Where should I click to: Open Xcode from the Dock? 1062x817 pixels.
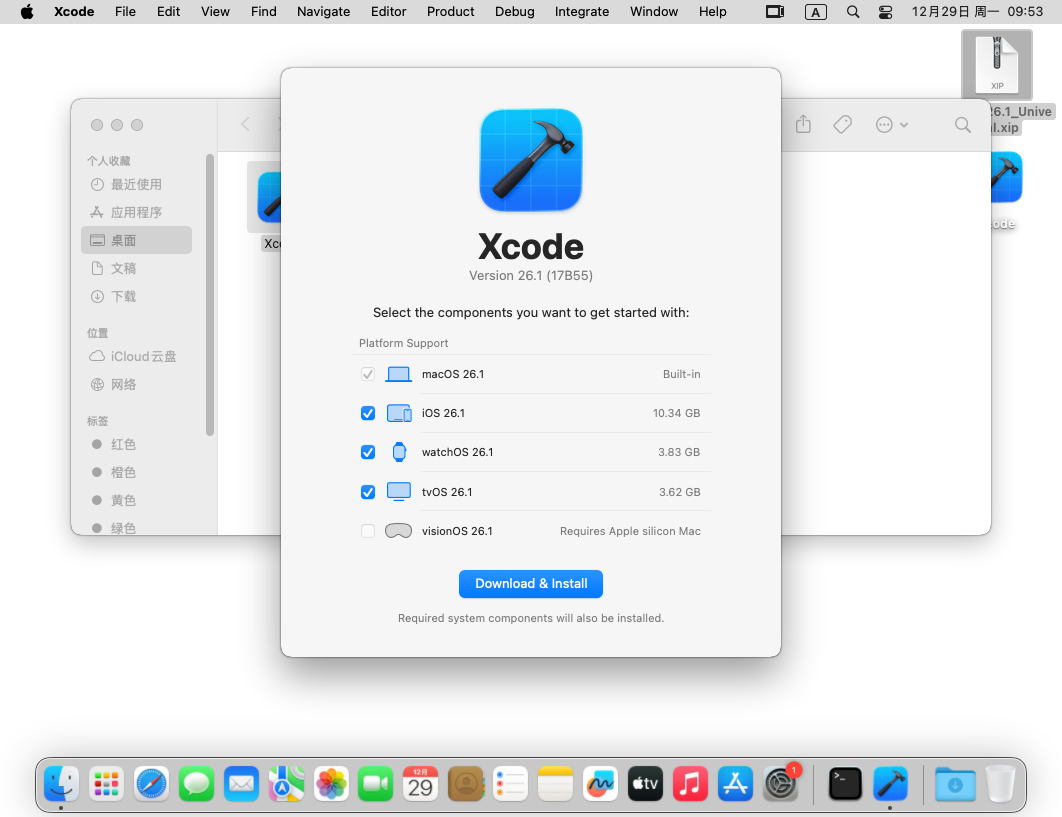coord(890,784)
